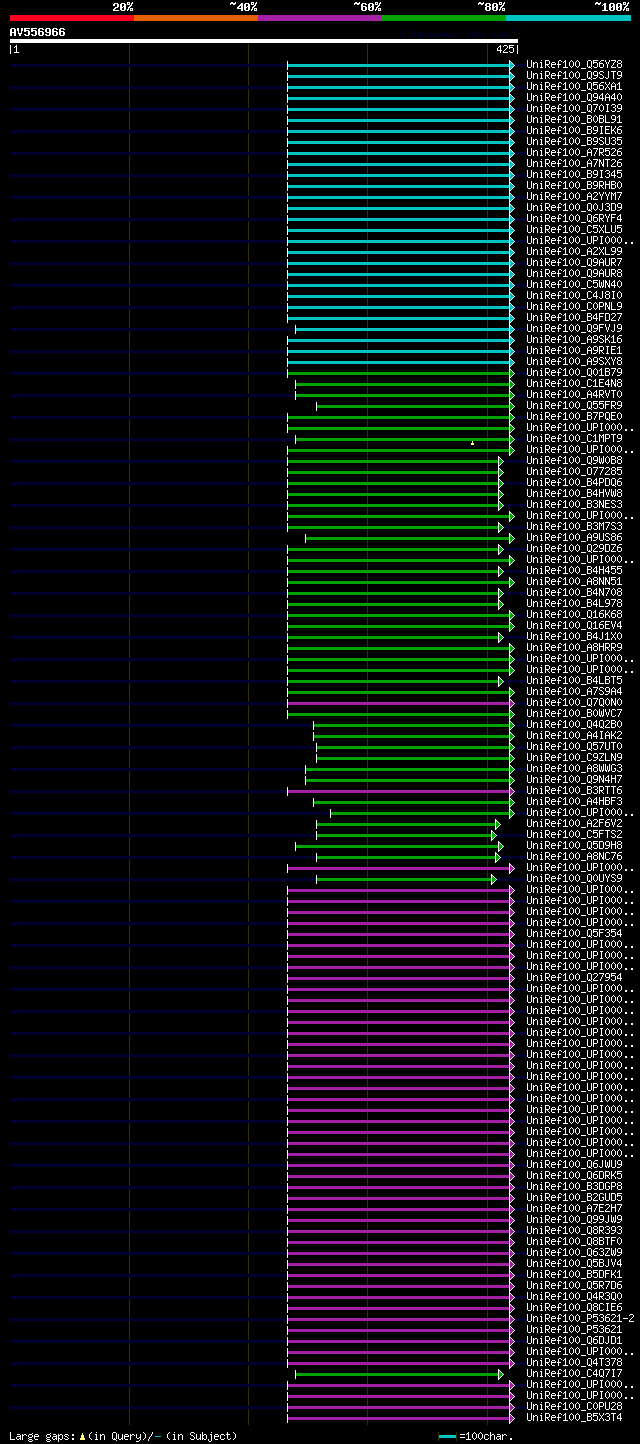Screen dimensions: 640x1444
Task: Open hit UniRef100_B4L978
Action: (574, 603)
